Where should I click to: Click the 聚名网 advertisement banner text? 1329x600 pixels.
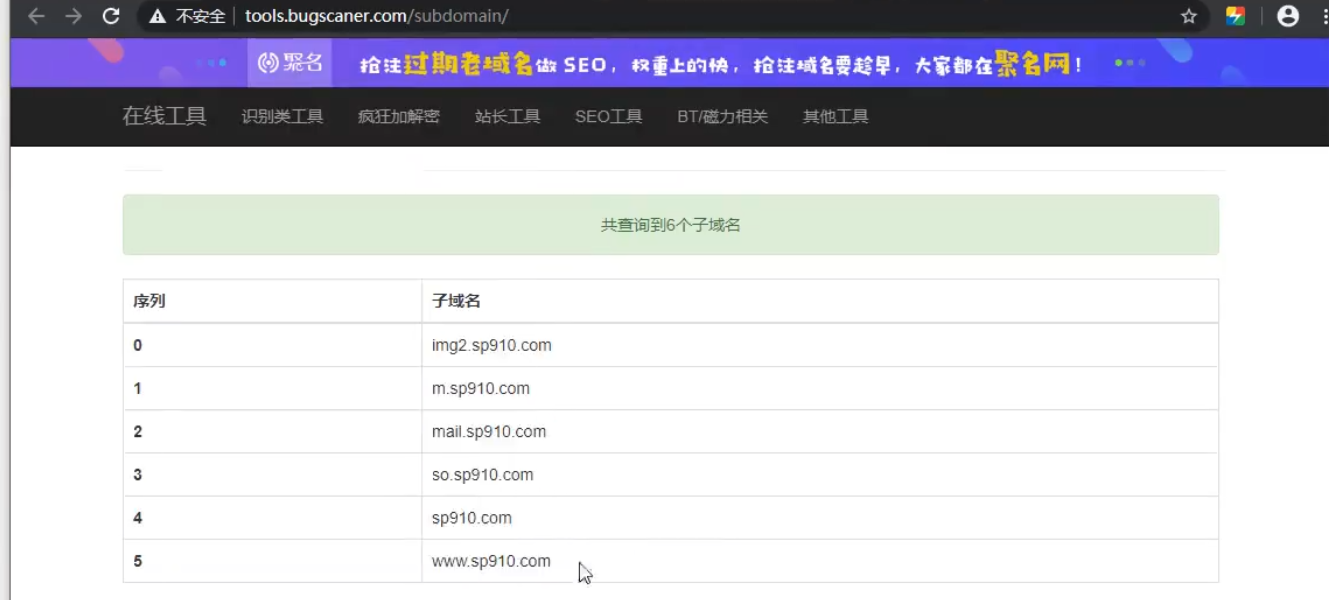click(720, 64)
